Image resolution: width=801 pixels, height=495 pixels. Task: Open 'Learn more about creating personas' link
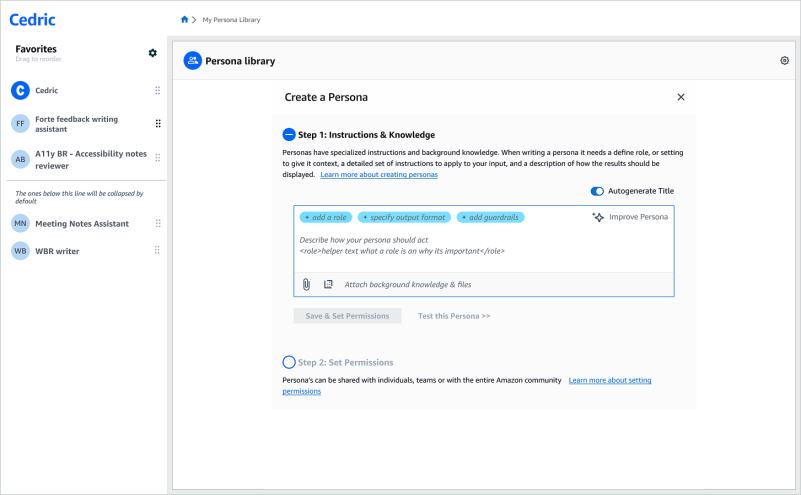(378, 175)
